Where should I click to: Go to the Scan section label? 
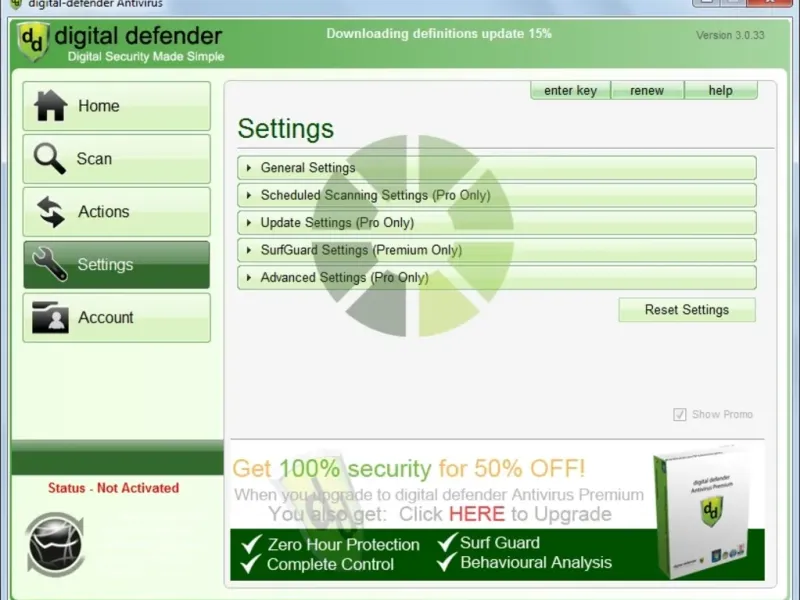(94, 159)
